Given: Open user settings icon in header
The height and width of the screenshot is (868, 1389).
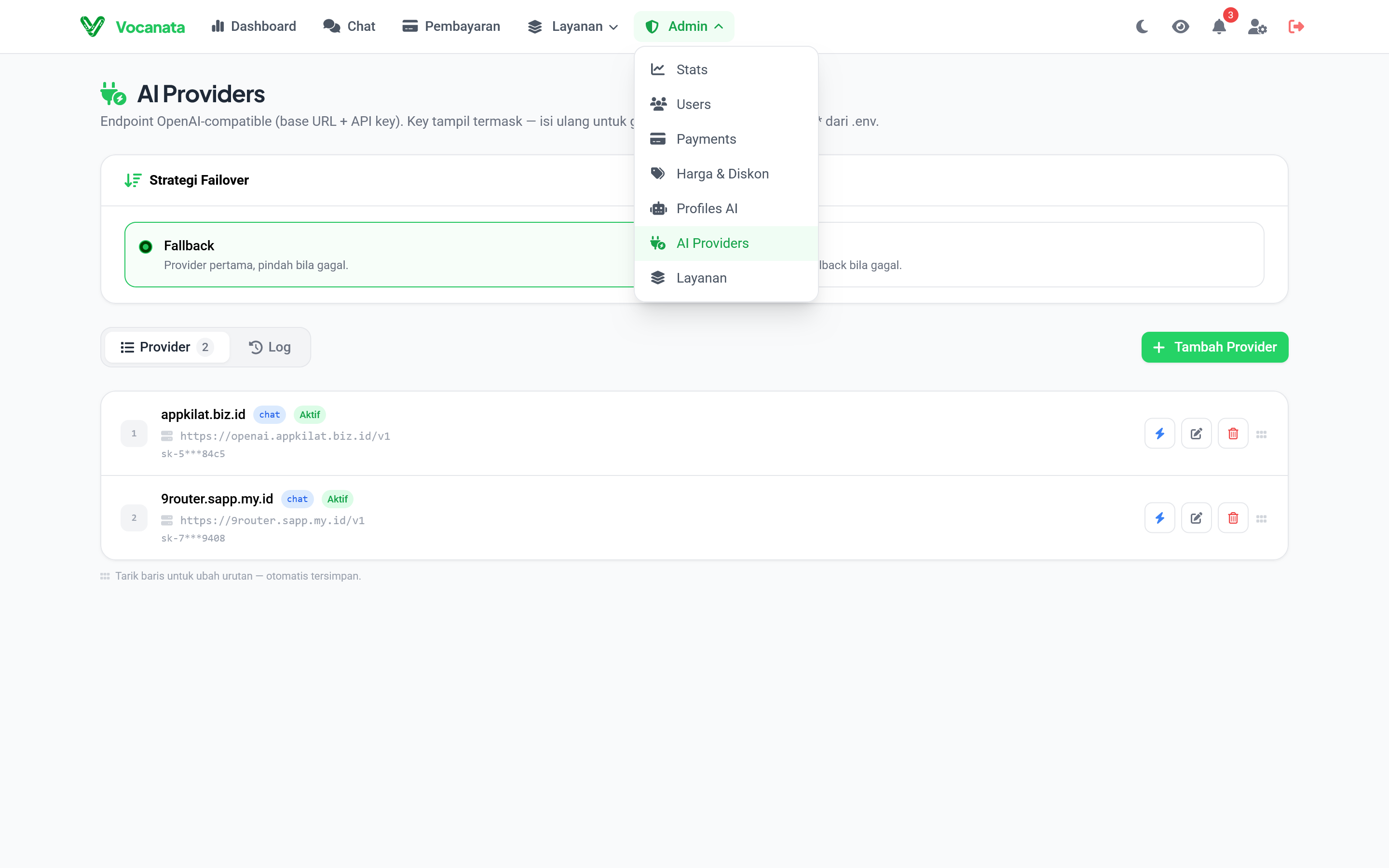Looking at the screenshot, I should coord(1257,27).
